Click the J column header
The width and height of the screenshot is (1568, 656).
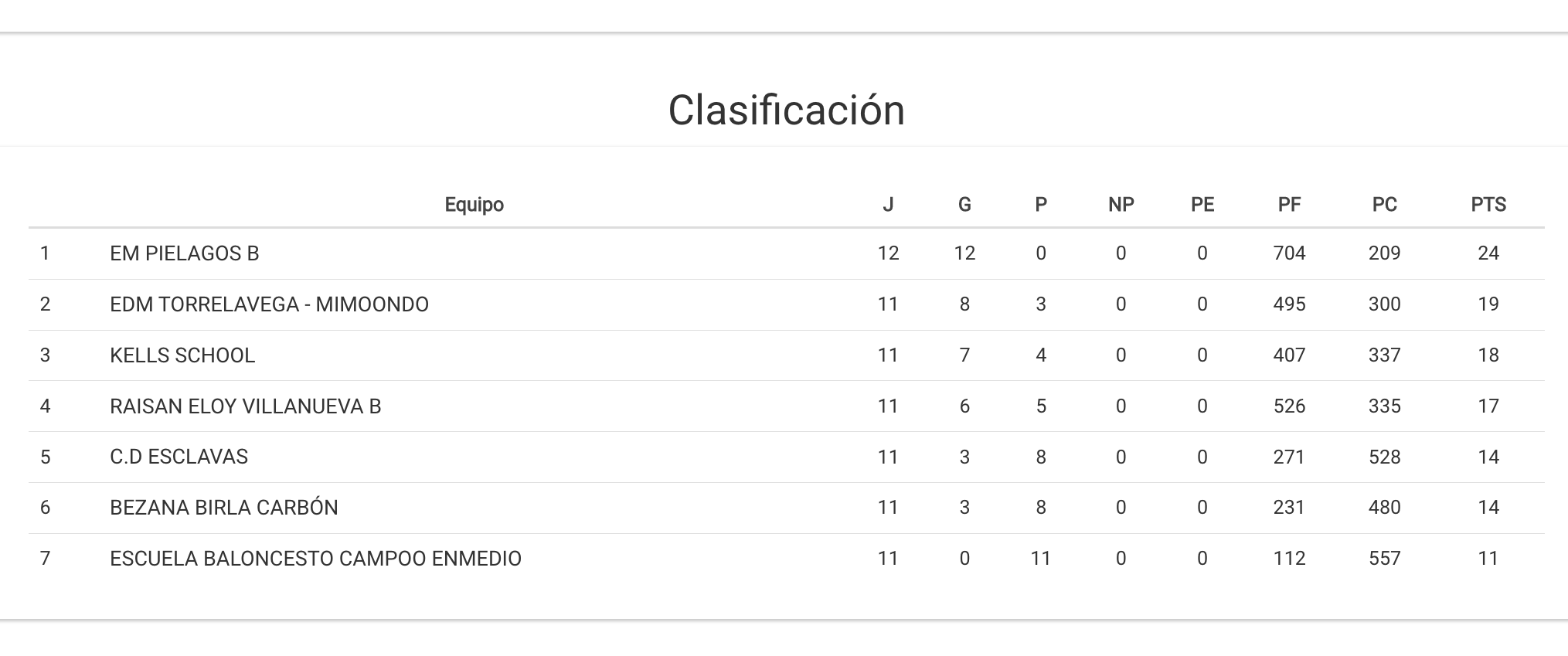888,205
